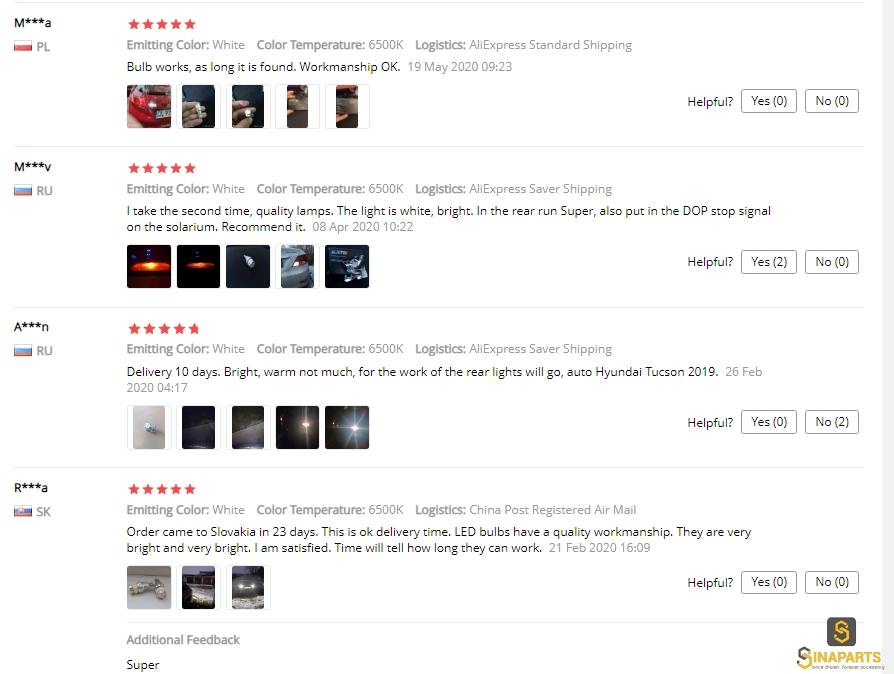Click Yes (0) on R***a's Slovakia review
Screen dimensions: 894x674
point(769,582)
